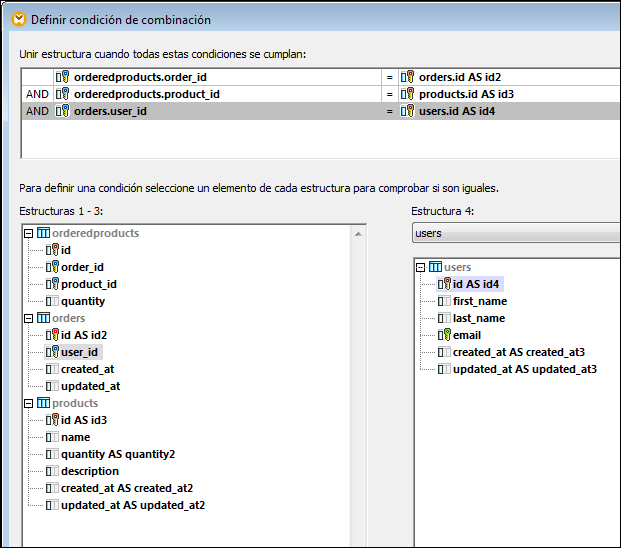
Task: Click the orderedproducts table icon
Action: [x=42, y=233]
